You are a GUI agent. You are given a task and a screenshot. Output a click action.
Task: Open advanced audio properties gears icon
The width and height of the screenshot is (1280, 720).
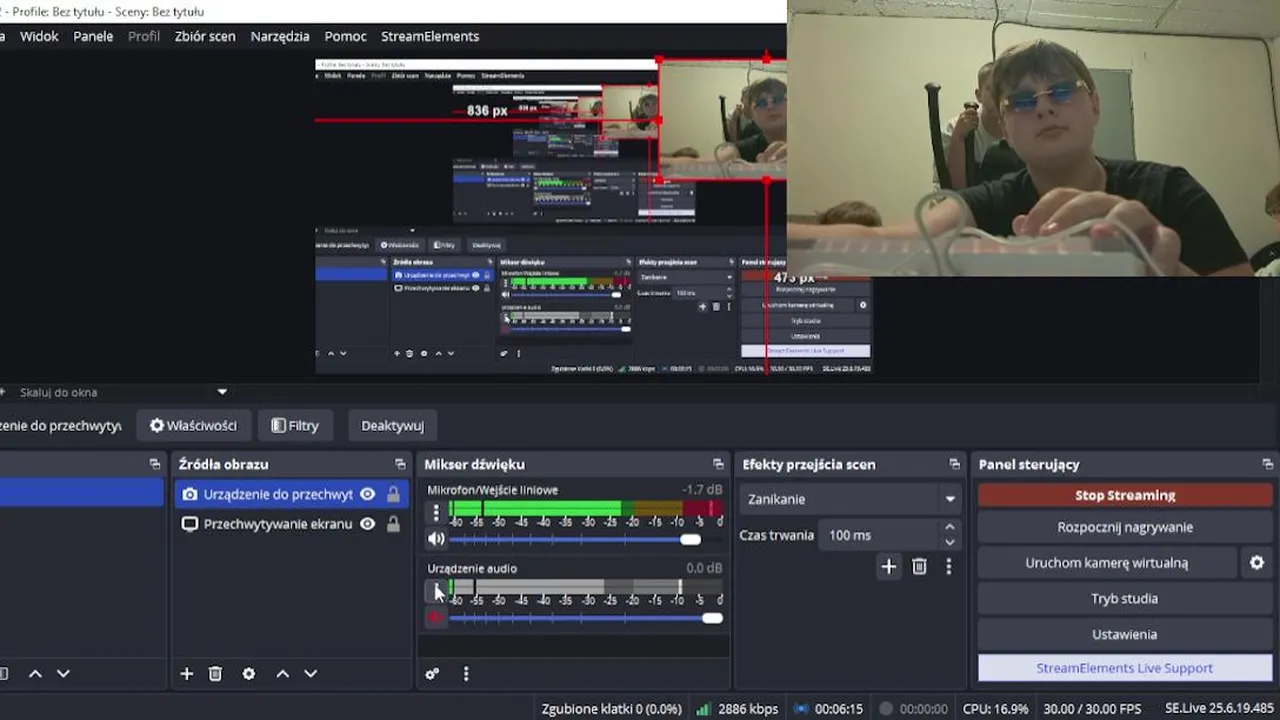(432, 674)
